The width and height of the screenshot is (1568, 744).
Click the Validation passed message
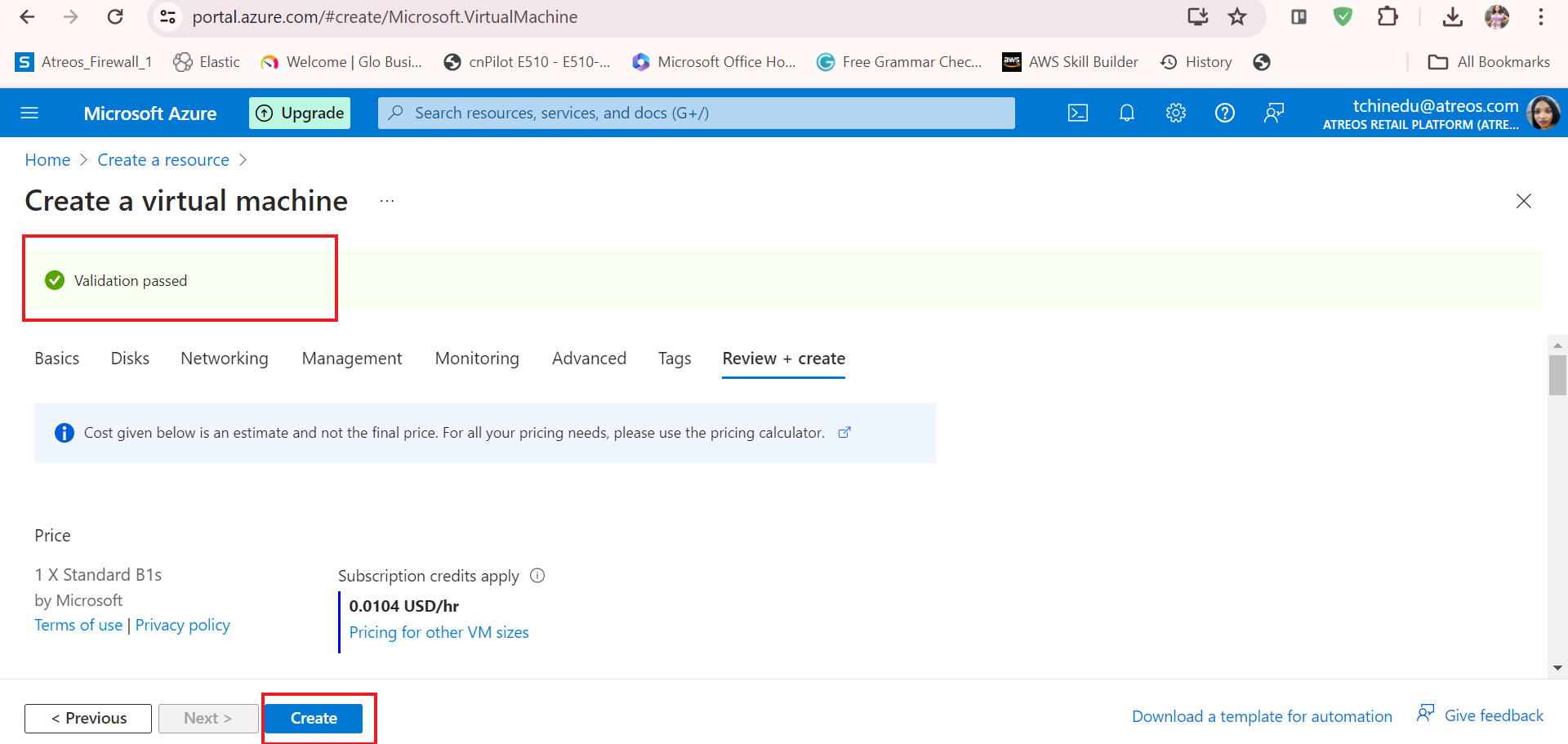point(131,281)
